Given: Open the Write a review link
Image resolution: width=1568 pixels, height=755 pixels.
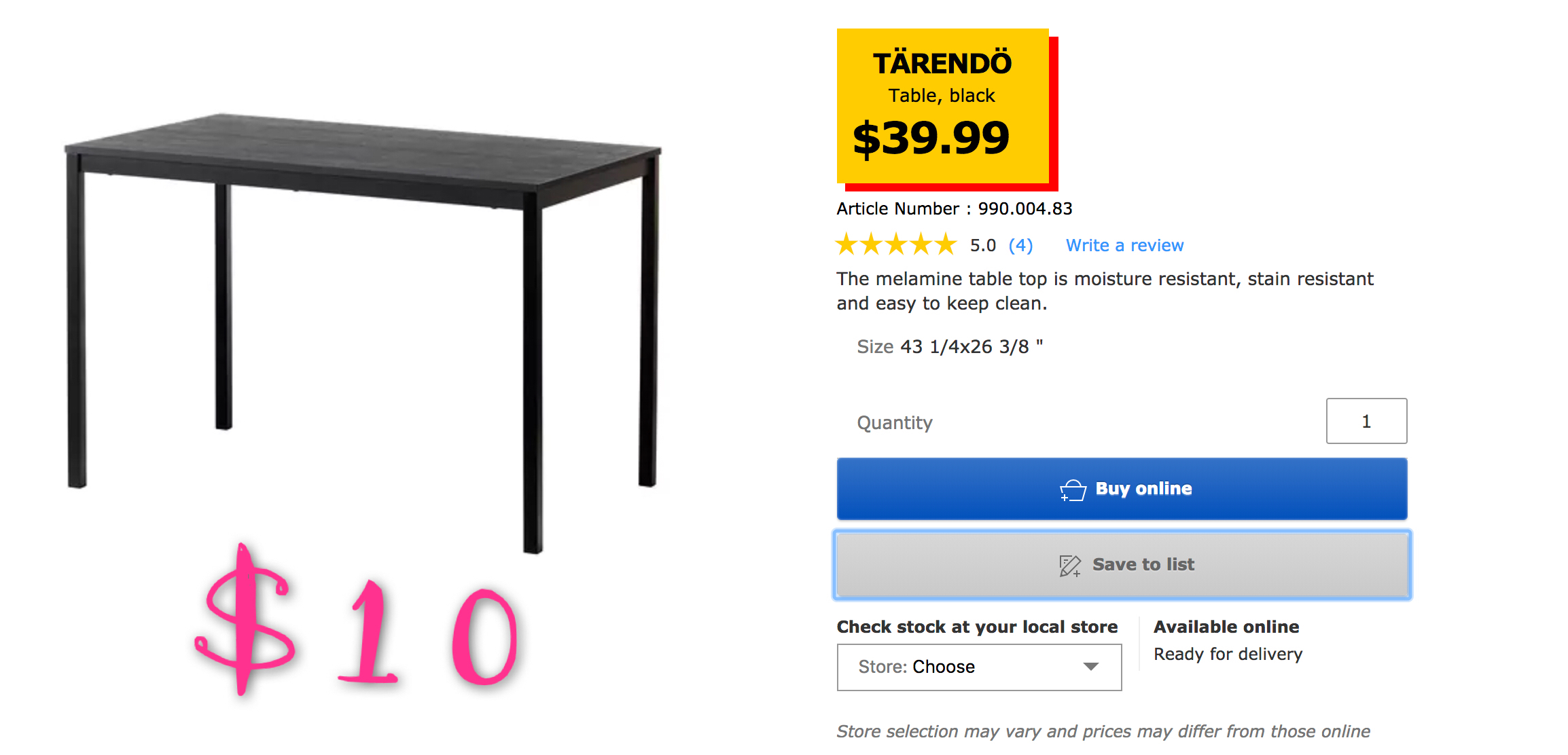Looking at the screenshot, I should [x=1124, y=245].
